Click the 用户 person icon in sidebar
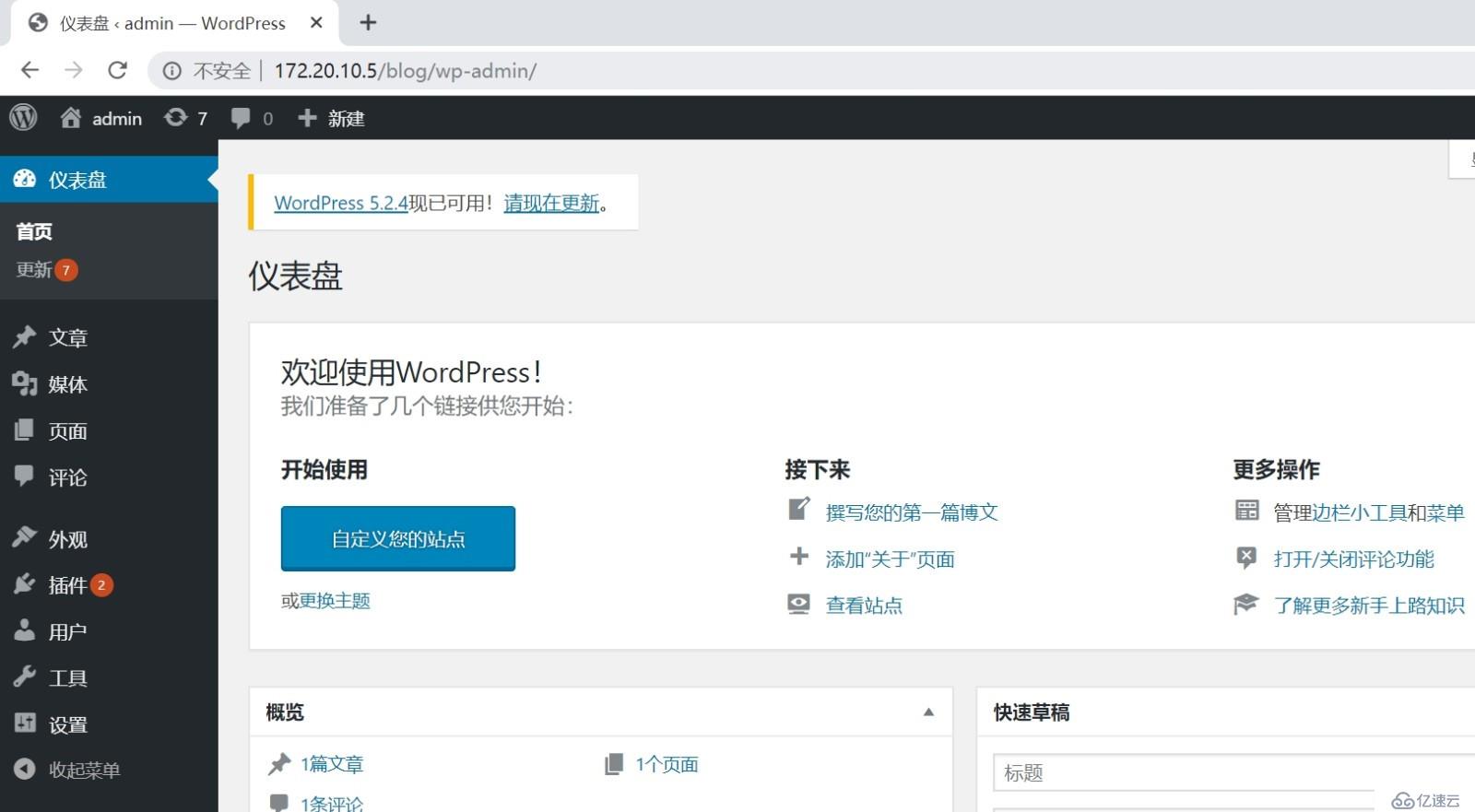Image resolution: width=1475 pixels, height=812 pixels. [25, 630]
